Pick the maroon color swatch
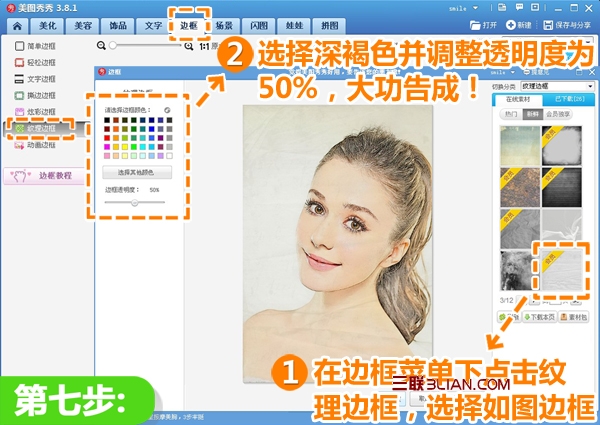 pyautogui.click(x=107, y=129)
